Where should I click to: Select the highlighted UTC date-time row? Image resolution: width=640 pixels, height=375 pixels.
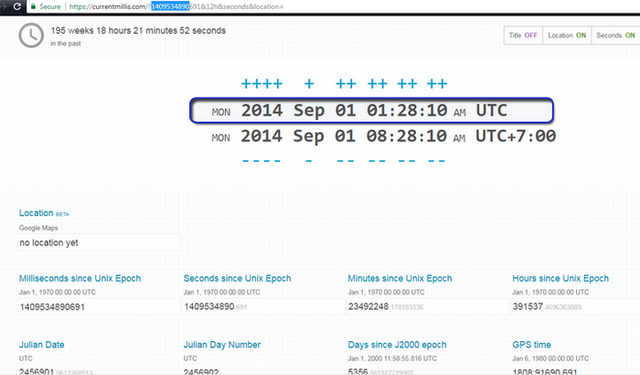371,110
